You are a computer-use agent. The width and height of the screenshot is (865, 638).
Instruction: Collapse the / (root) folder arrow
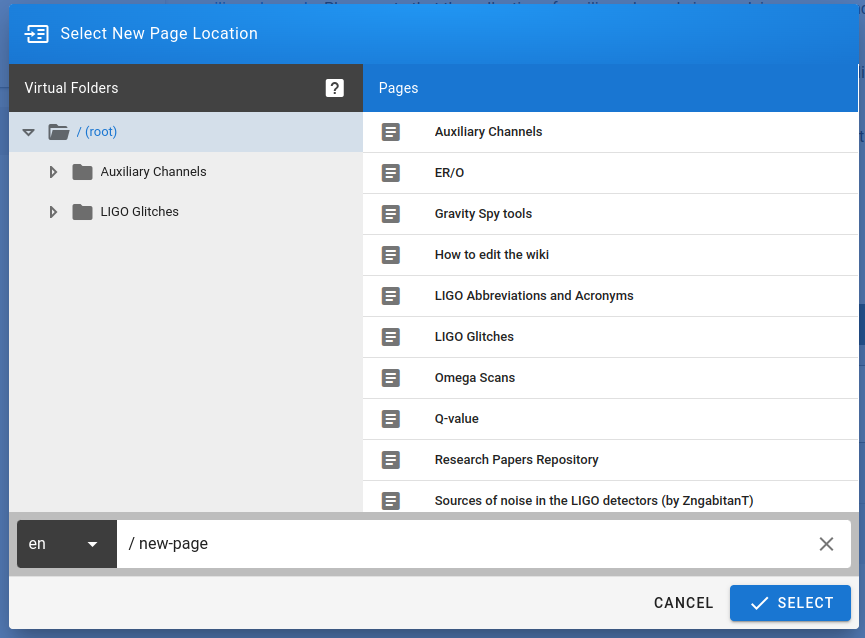[x=28, y=132]
